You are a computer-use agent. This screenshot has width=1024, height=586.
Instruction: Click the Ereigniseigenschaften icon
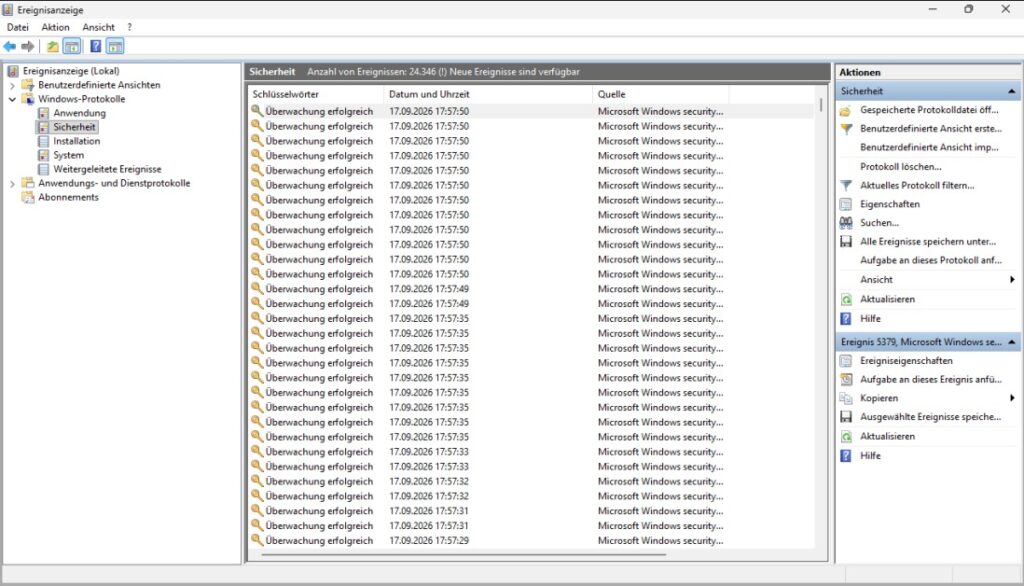[846, 361]
